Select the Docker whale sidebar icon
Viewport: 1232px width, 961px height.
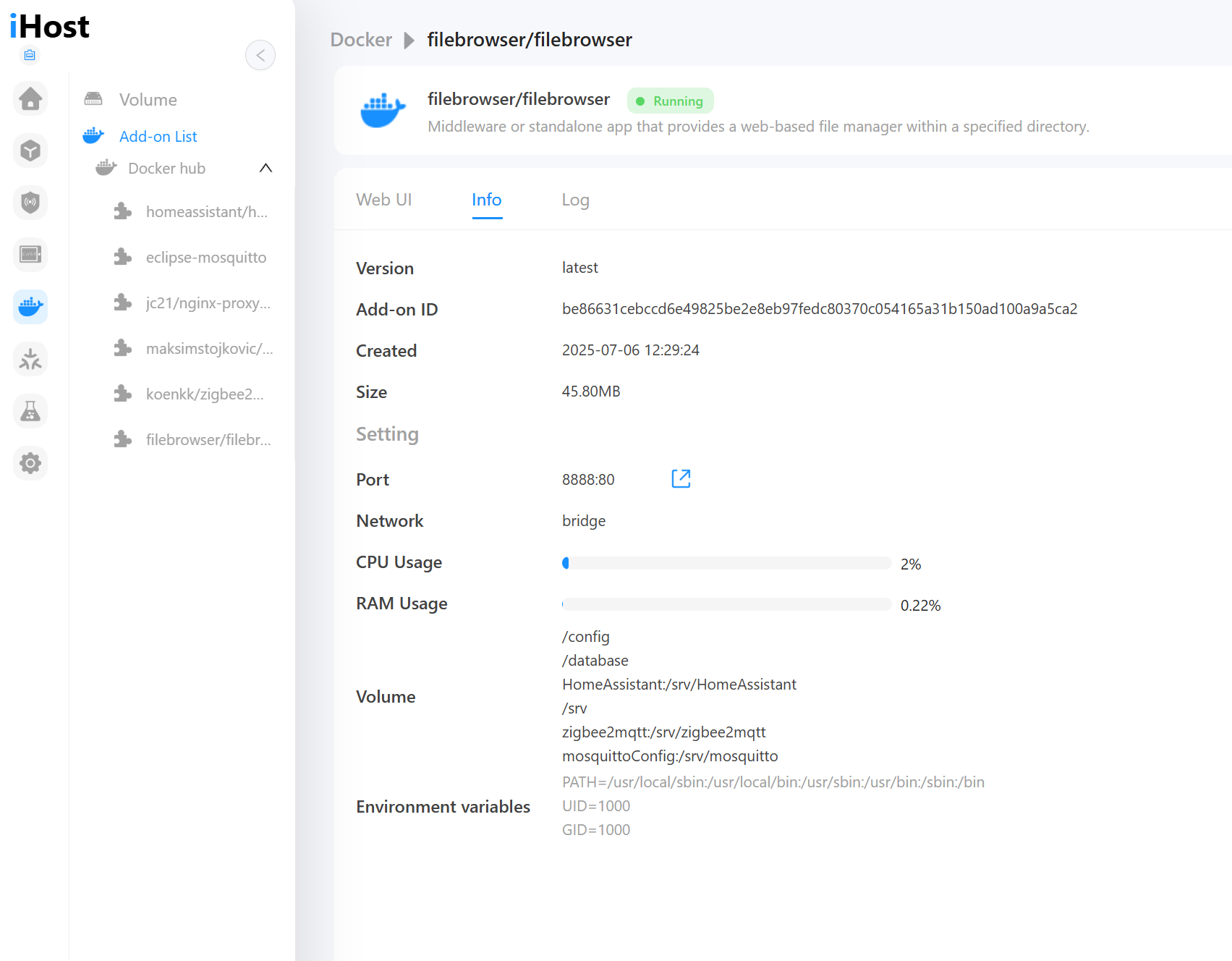coord(30,307)
